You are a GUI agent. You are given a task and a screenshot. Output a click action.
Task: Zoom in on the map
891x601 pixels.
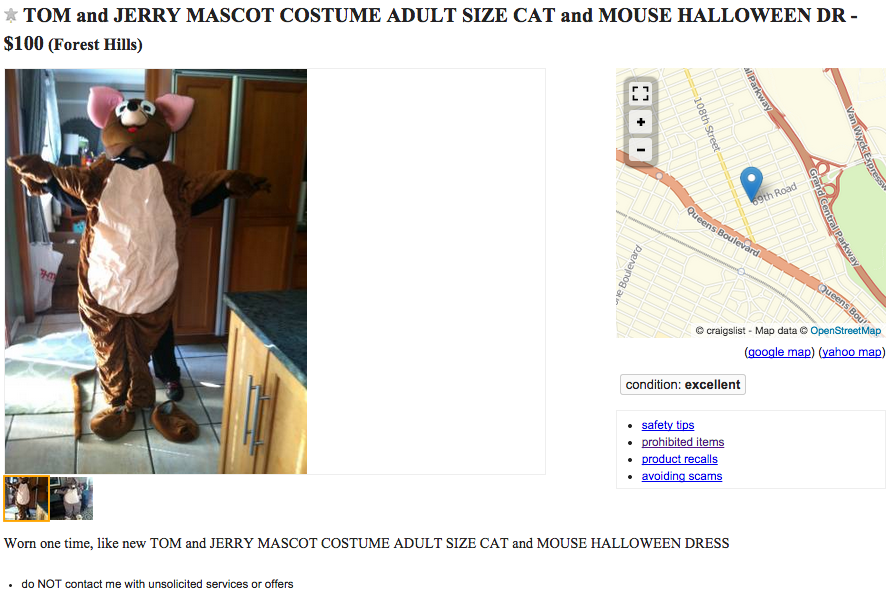coord(641,122)
